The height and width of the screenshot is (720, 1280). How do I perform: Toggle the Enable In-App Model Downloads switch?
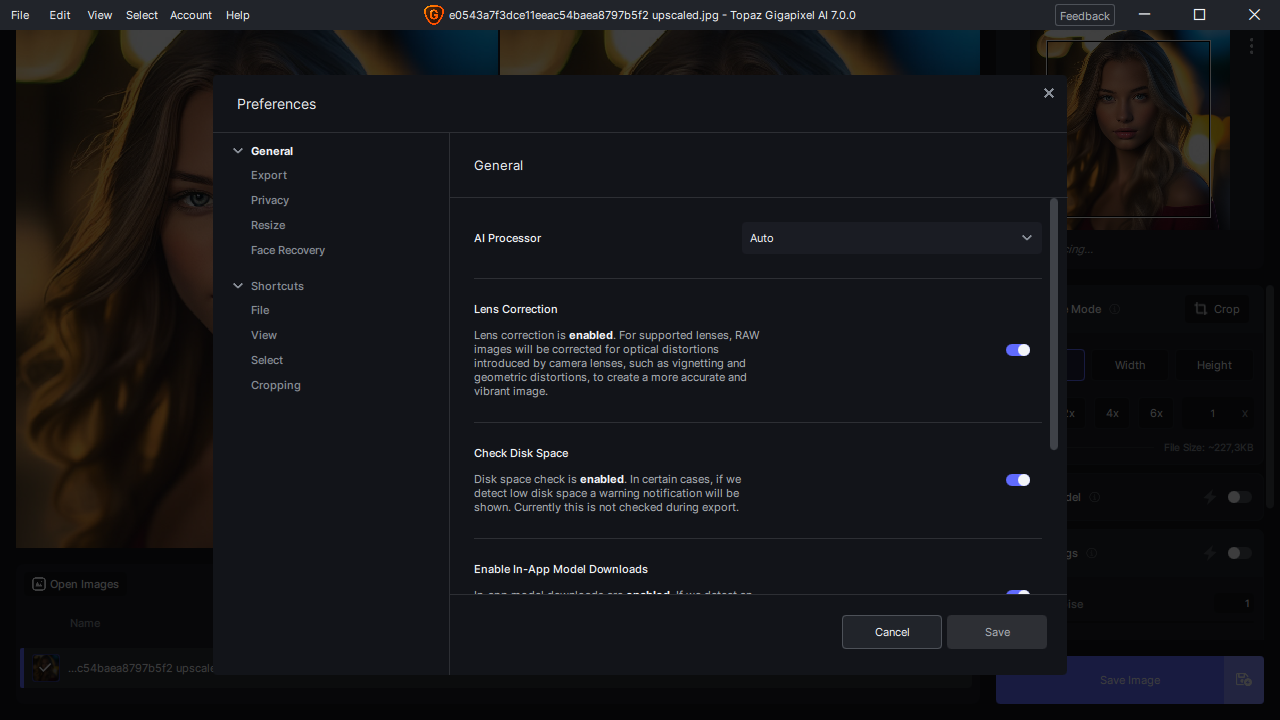coord(1018,593)
